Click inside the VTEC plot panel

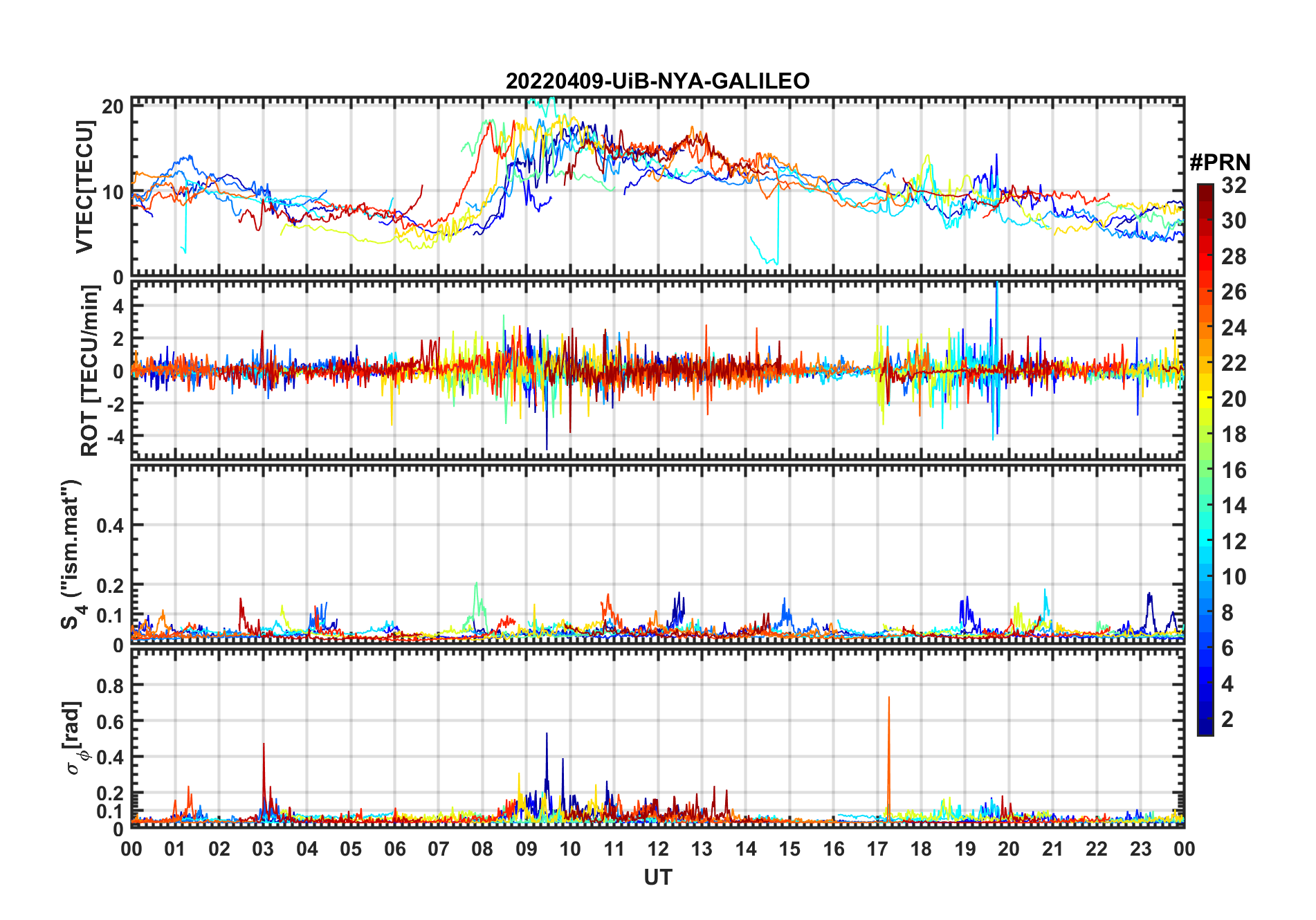pos(657,187)
